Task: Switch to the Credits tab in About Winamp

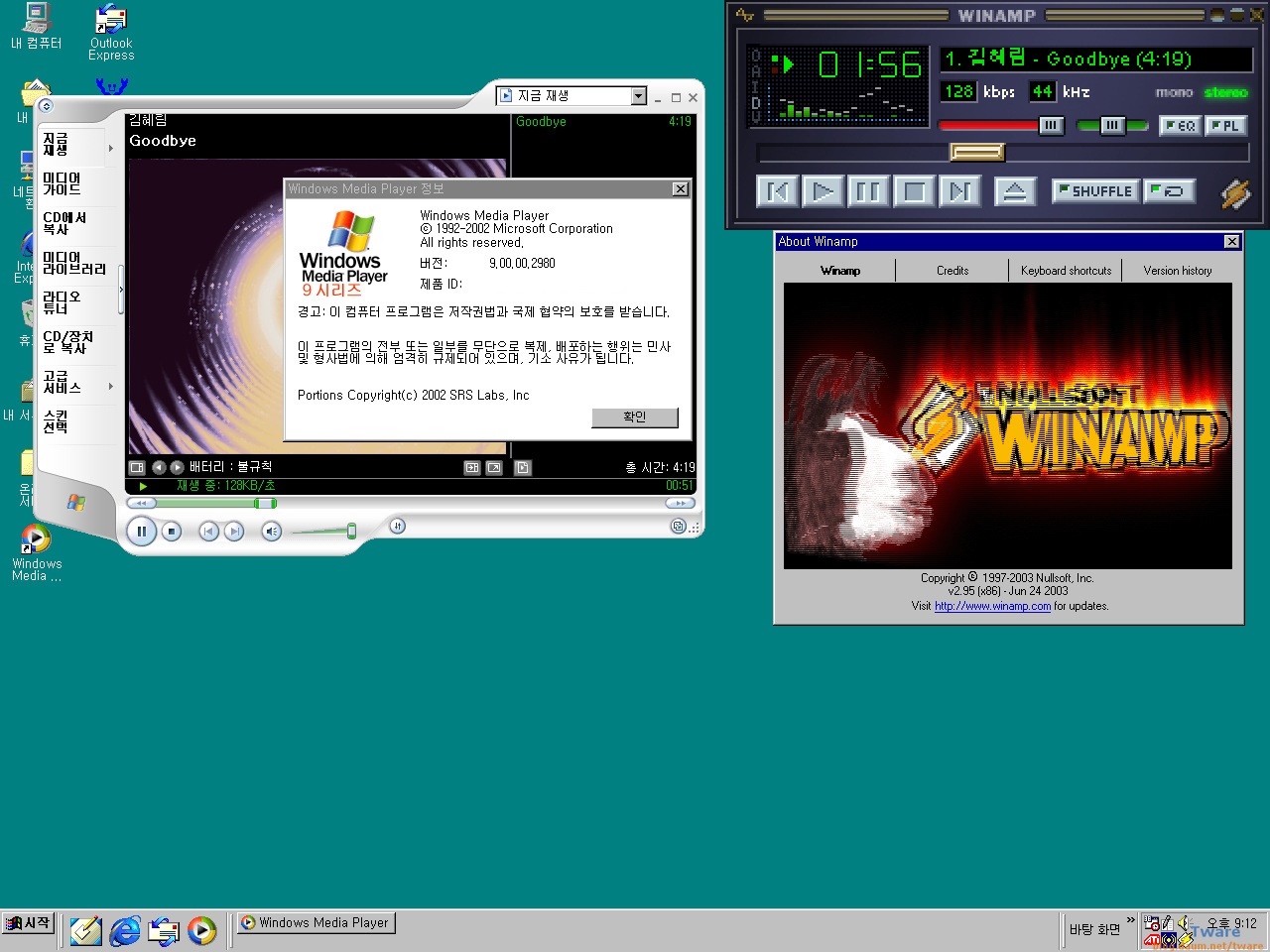Action: 952,270
